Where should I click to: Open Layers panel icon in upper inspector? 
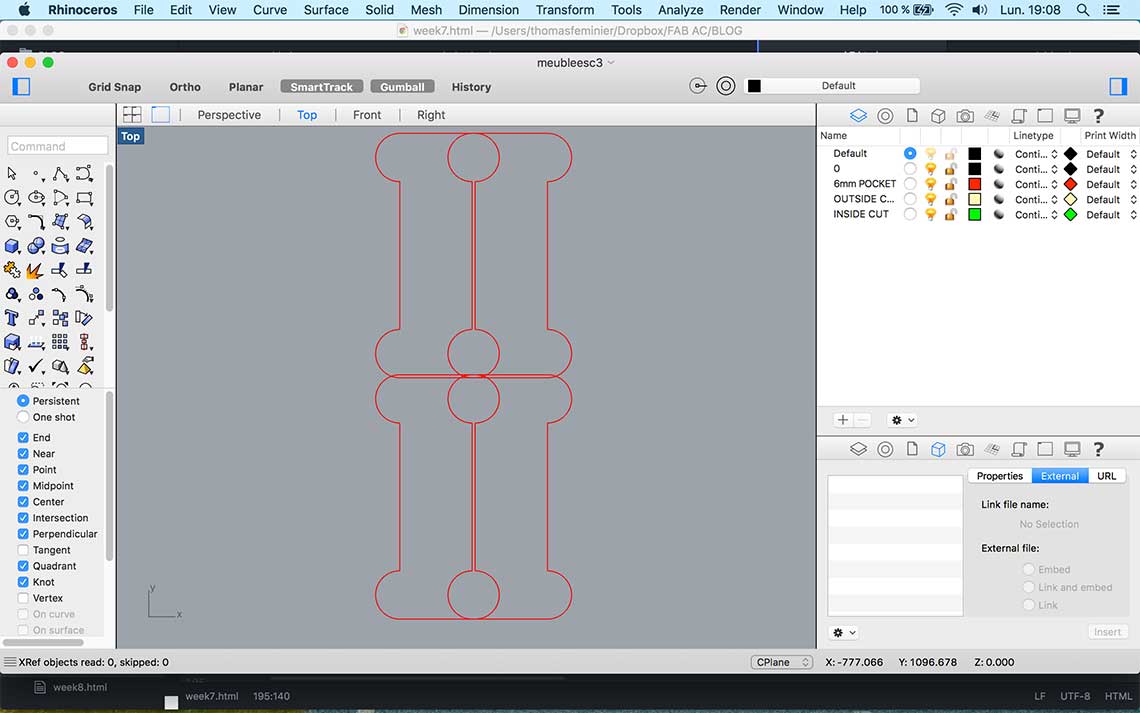(x=859, y=116)
